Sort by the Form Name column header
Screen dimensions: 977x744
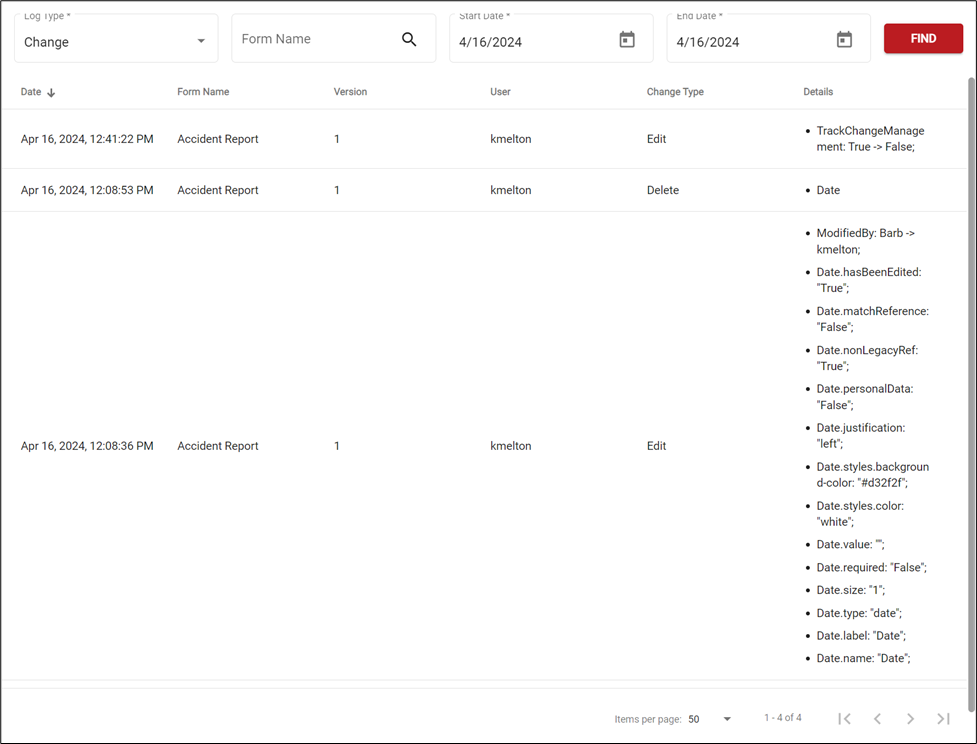click(x=203, y=92)
